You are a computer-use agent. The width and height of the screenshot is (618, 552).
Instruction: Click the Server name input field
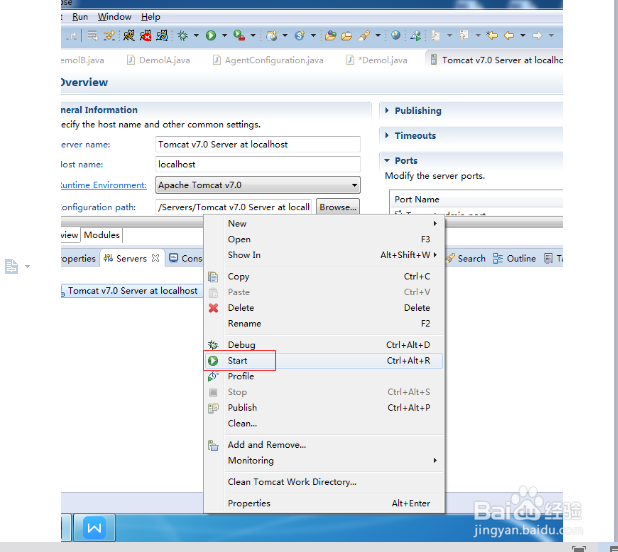coord(258,145)
